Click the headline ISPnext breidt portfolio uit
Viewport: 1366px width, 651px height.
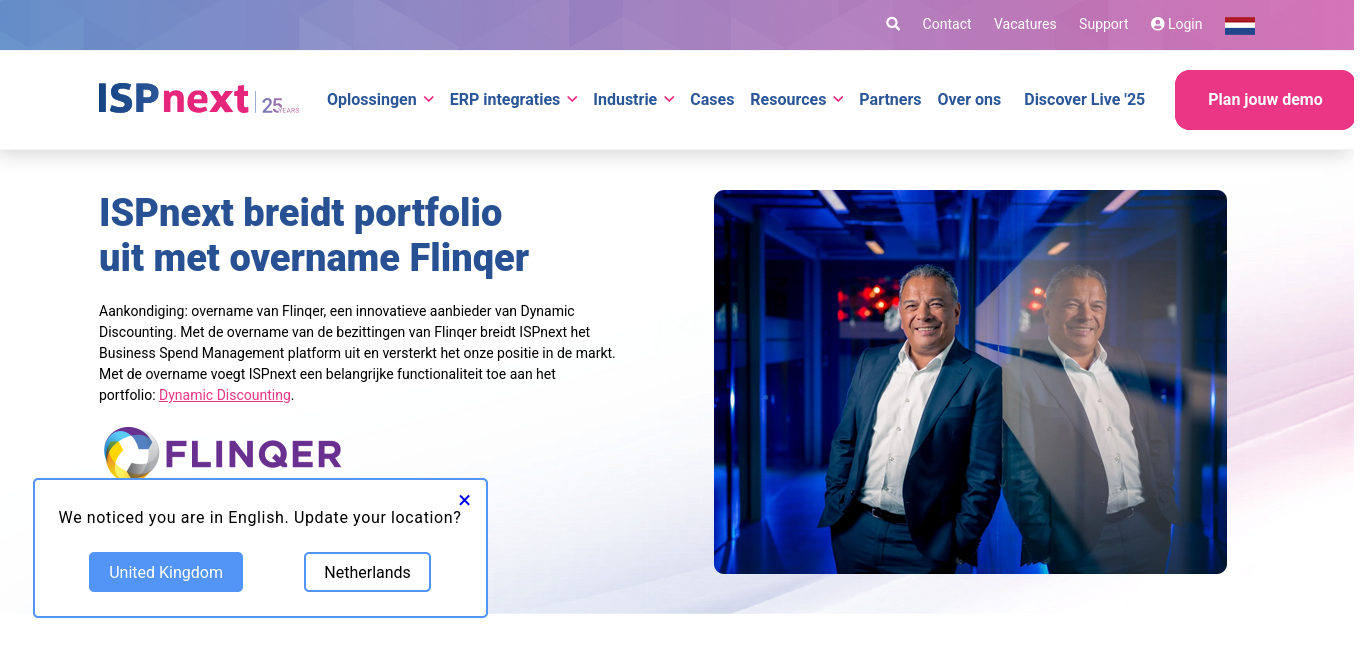(314, 235)
